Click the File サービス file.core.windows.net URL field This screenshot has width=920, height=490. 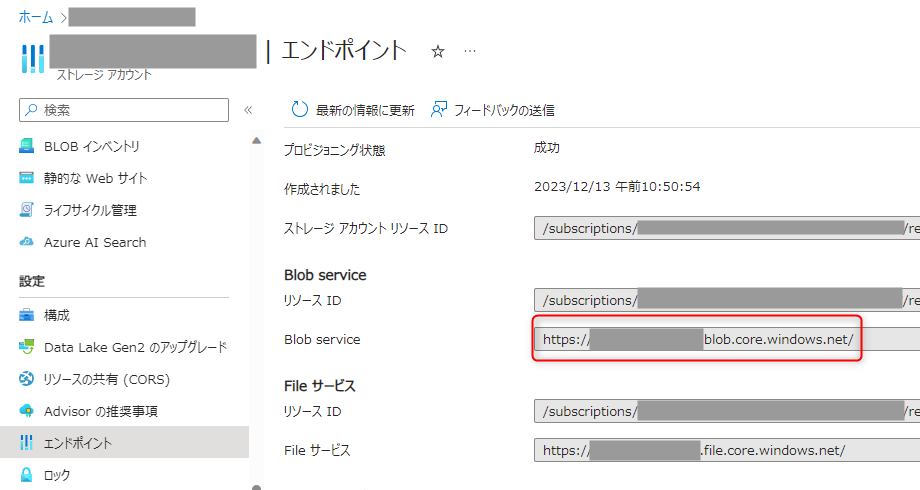point(727,450)
